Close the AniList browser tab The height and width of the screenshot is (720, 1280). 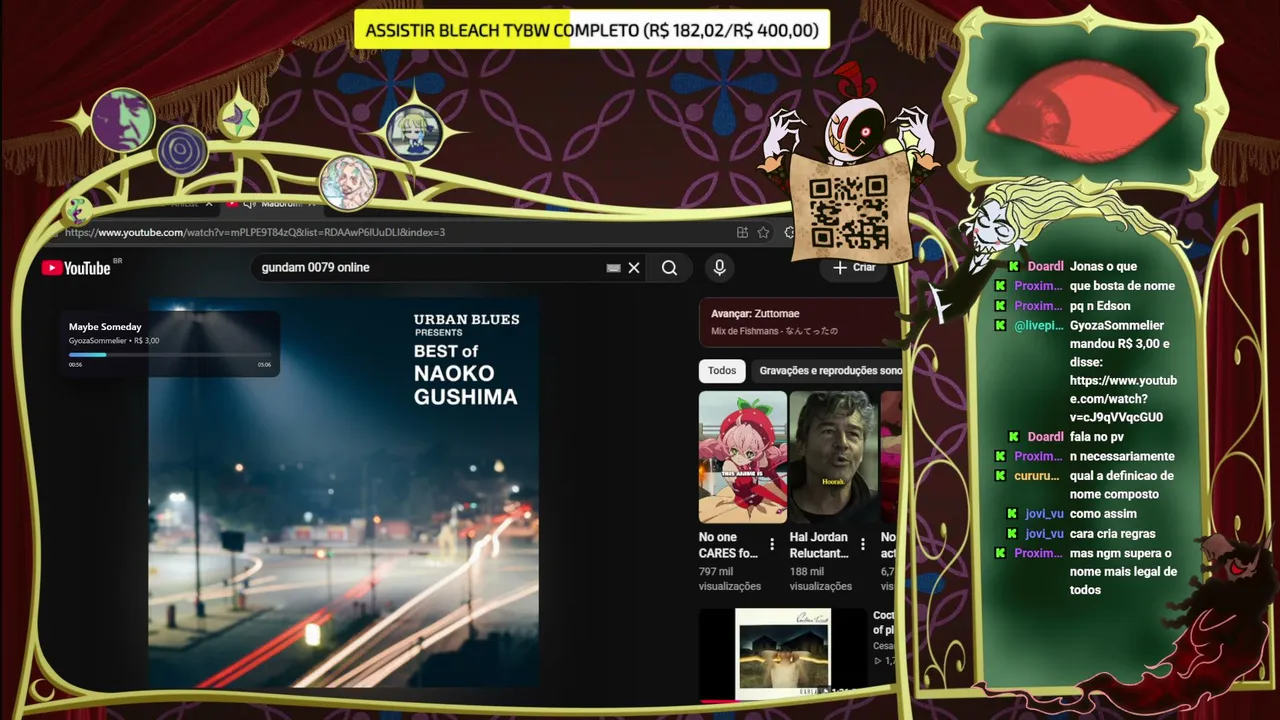209,203
